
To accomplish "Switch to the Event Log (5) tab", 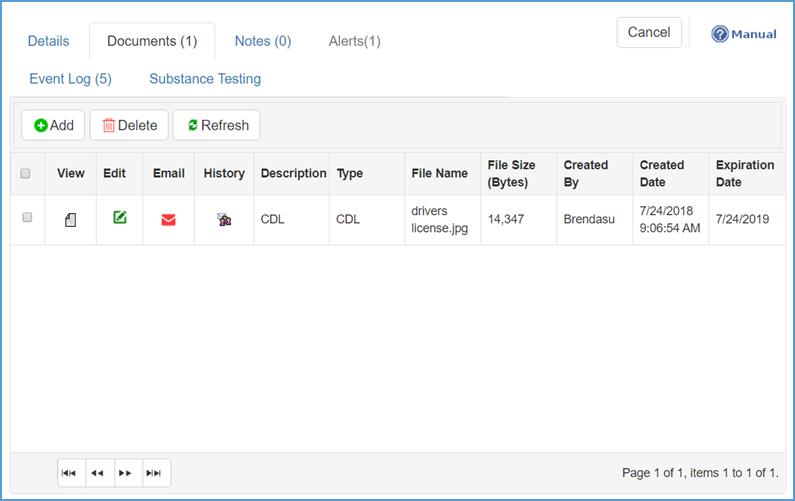I will (x=70, y=78).
